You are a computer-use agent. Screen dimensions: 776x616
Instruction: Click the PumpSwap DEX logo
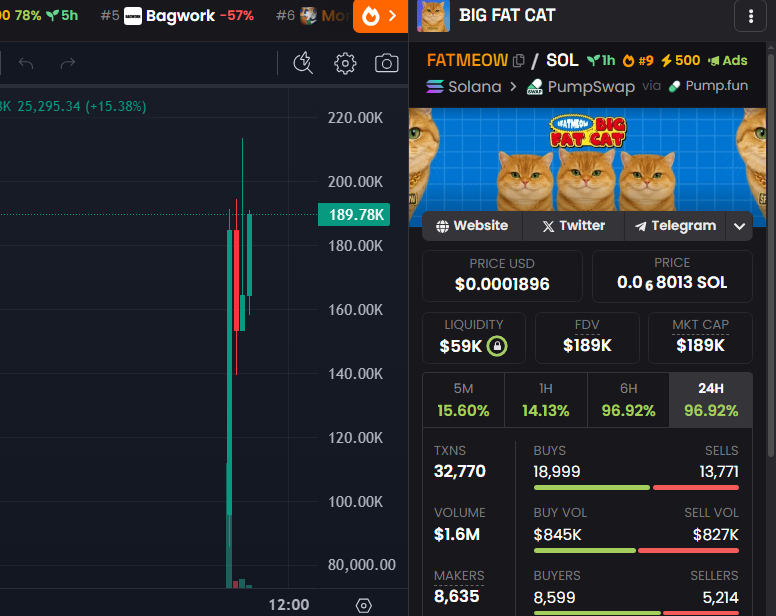(x=534, y=87)
